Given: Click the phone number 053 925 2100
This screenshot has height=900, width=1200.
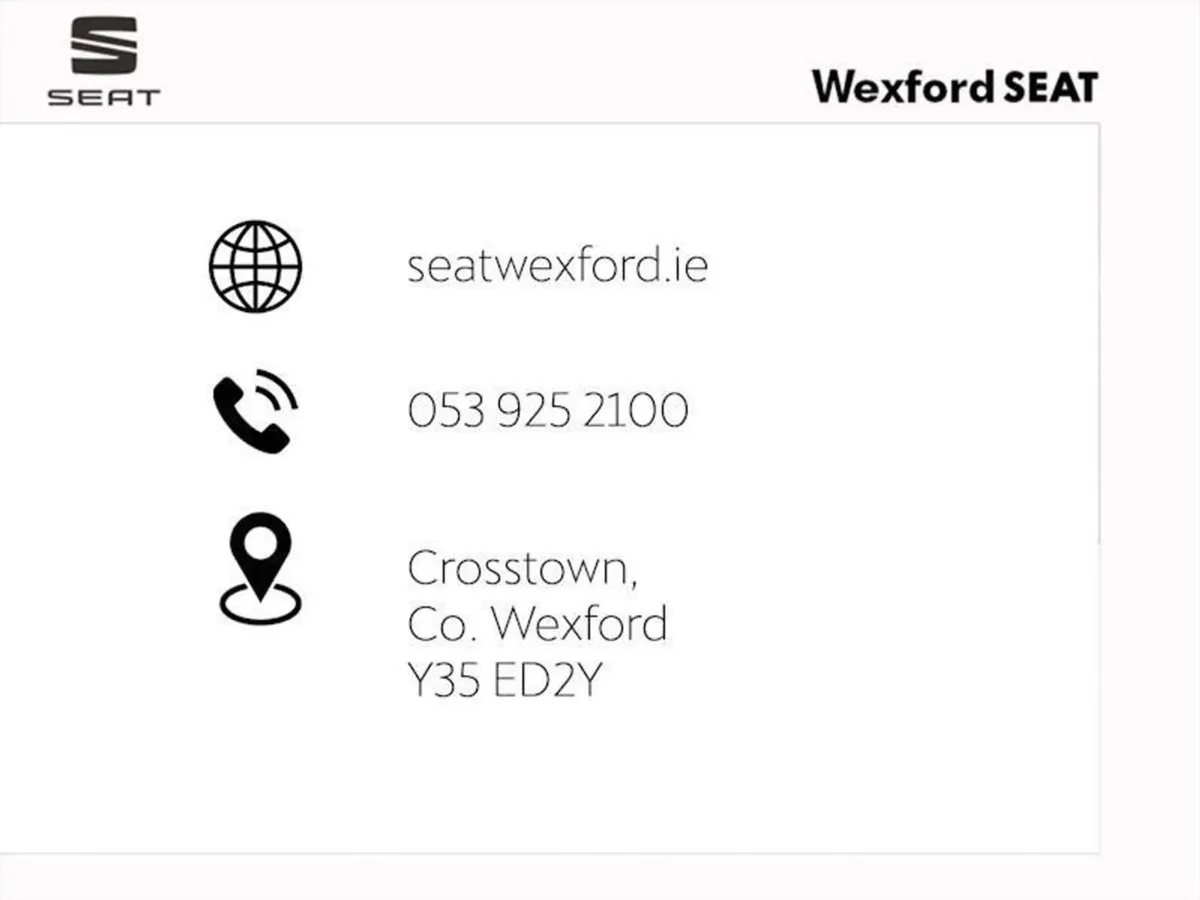Looking at the screenshot, I should point(548,411).
